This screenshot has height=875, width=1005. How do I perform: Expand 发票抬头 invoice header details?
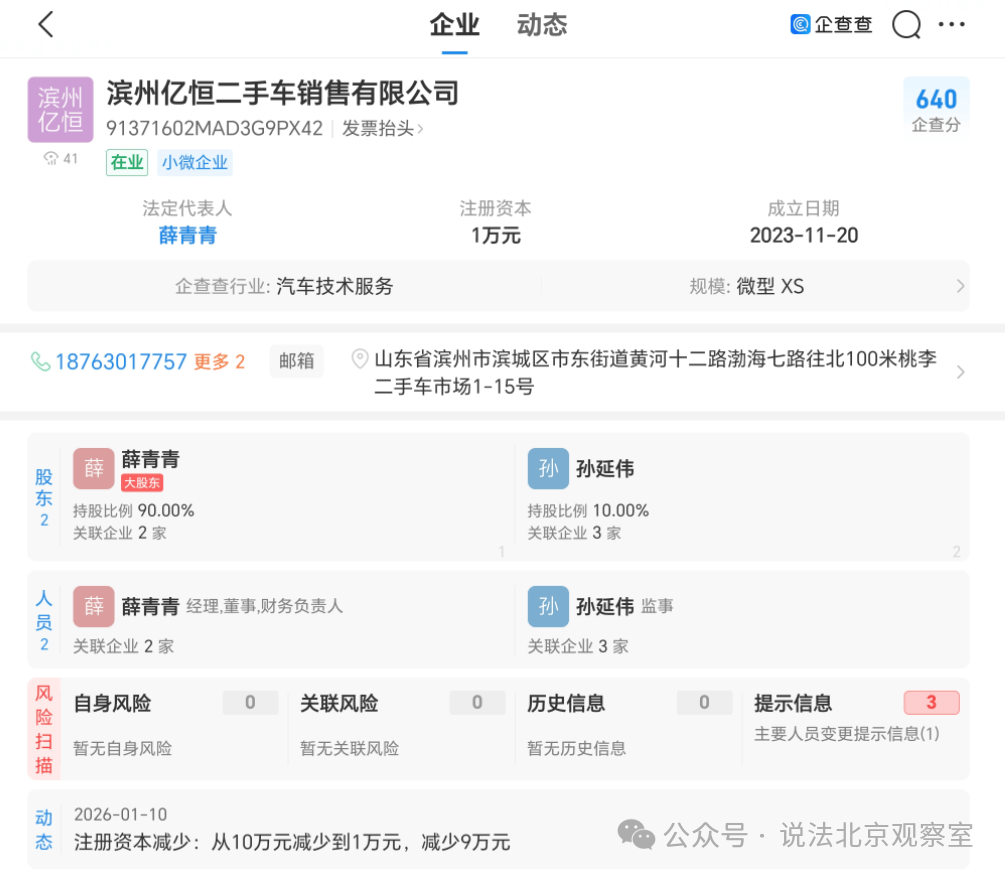[x=382, y=129]
